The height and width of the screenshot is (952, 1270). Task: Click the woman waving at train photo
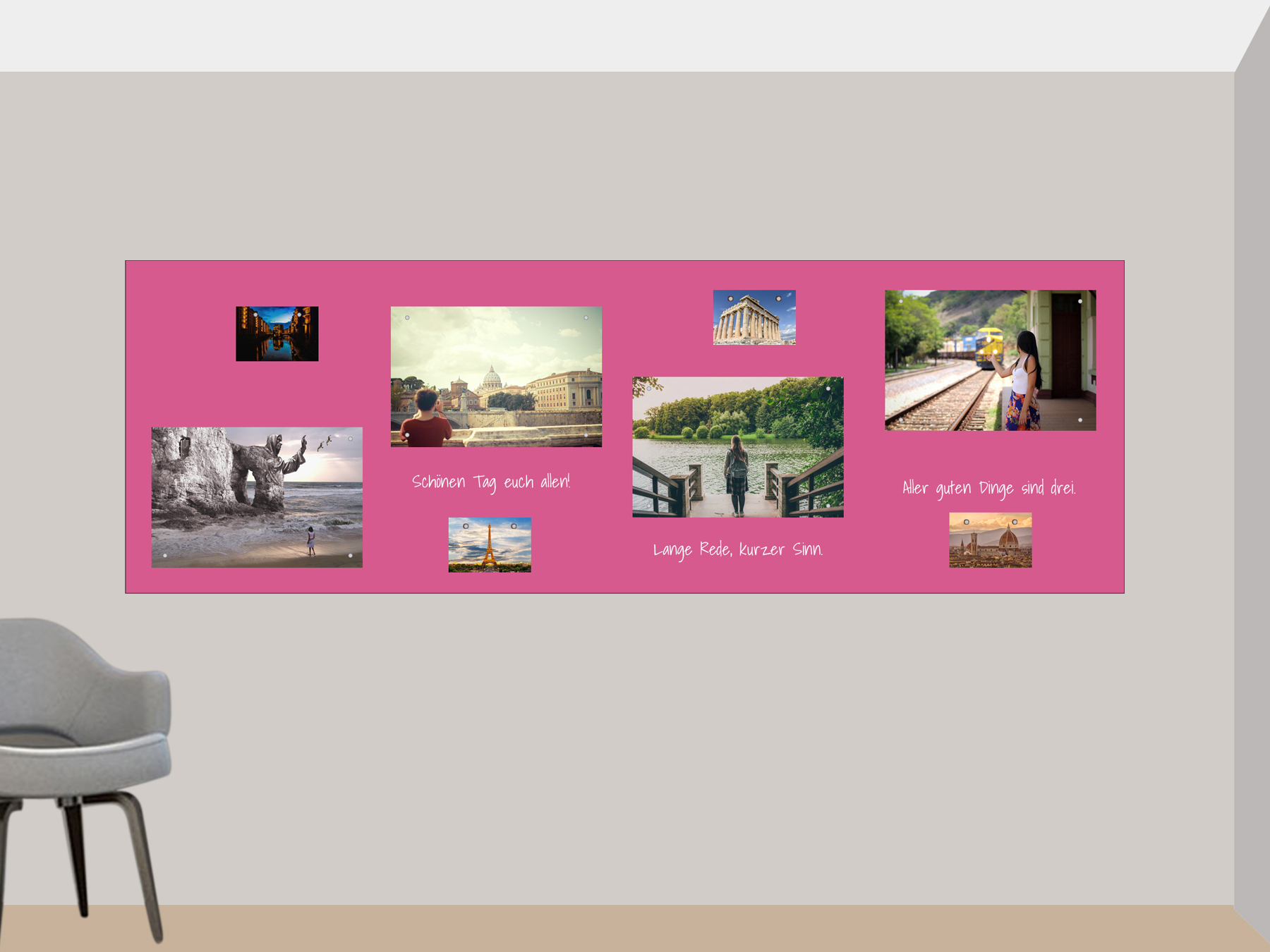coord(990,360)
